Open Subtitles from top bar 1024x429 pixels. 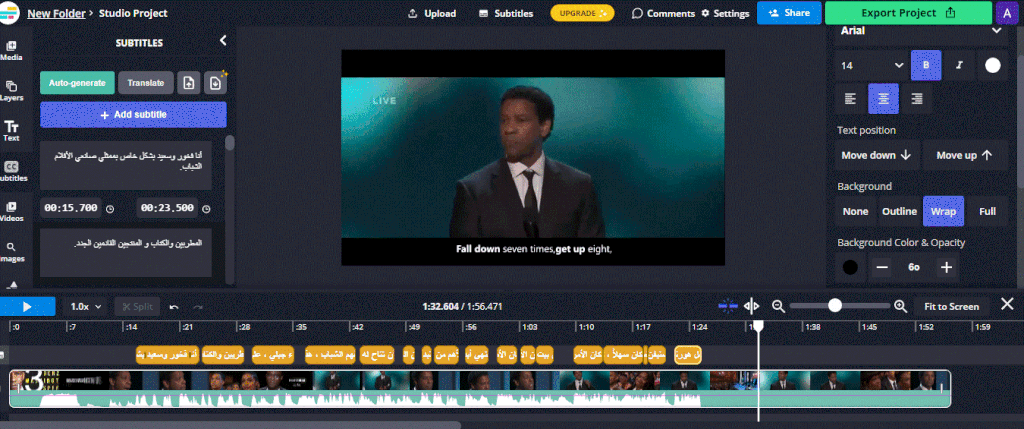505,13
